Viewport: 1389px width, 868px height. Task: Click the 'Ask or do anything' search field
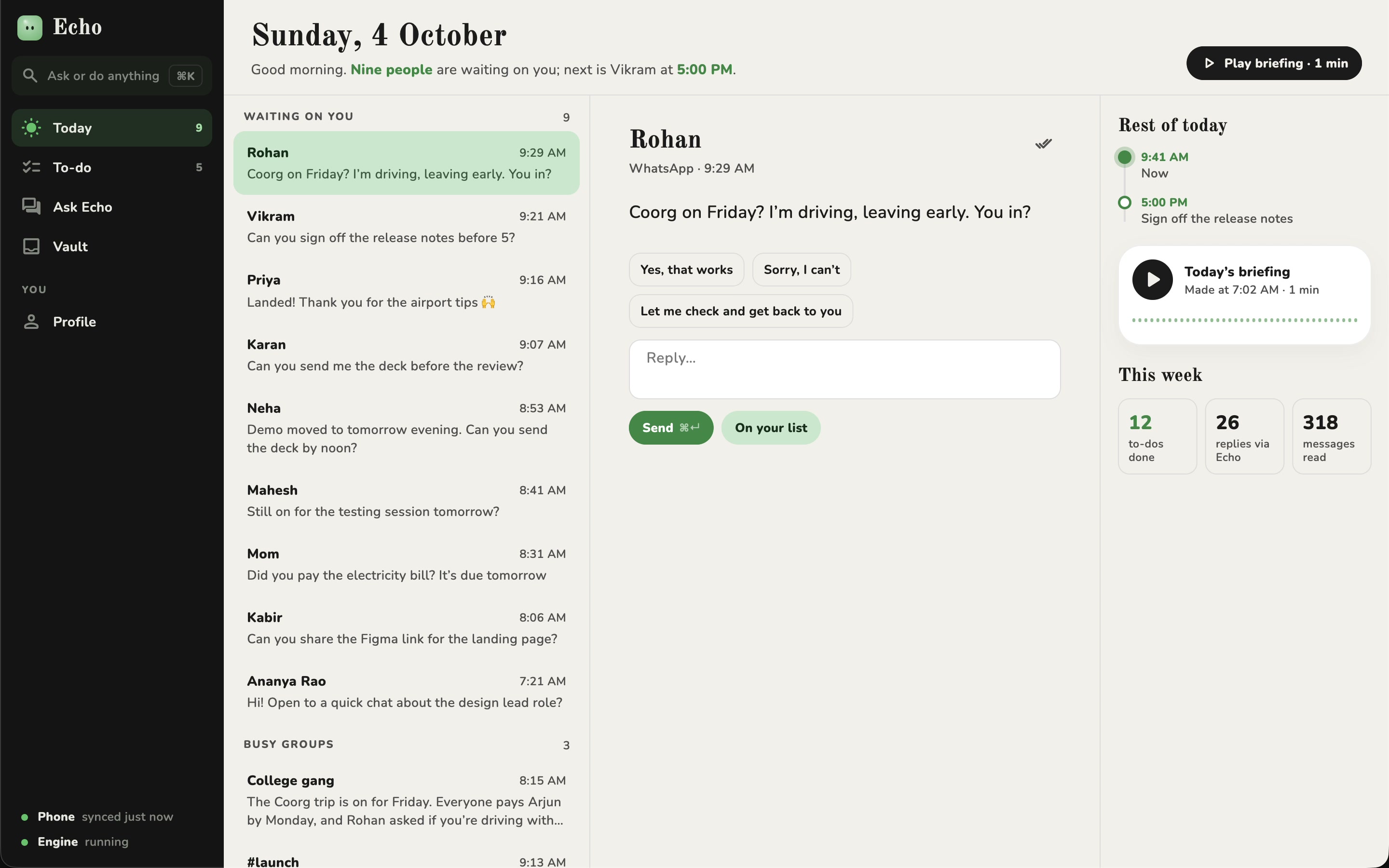point(112,75)
